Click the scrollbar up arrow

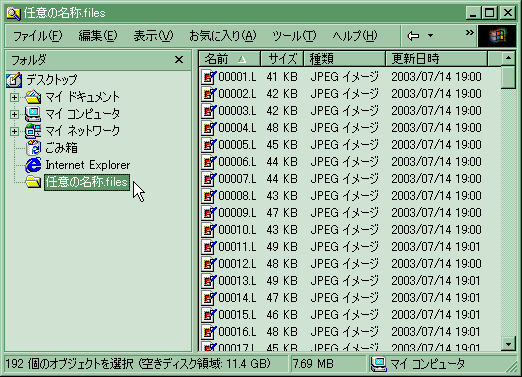pos(508,58)
